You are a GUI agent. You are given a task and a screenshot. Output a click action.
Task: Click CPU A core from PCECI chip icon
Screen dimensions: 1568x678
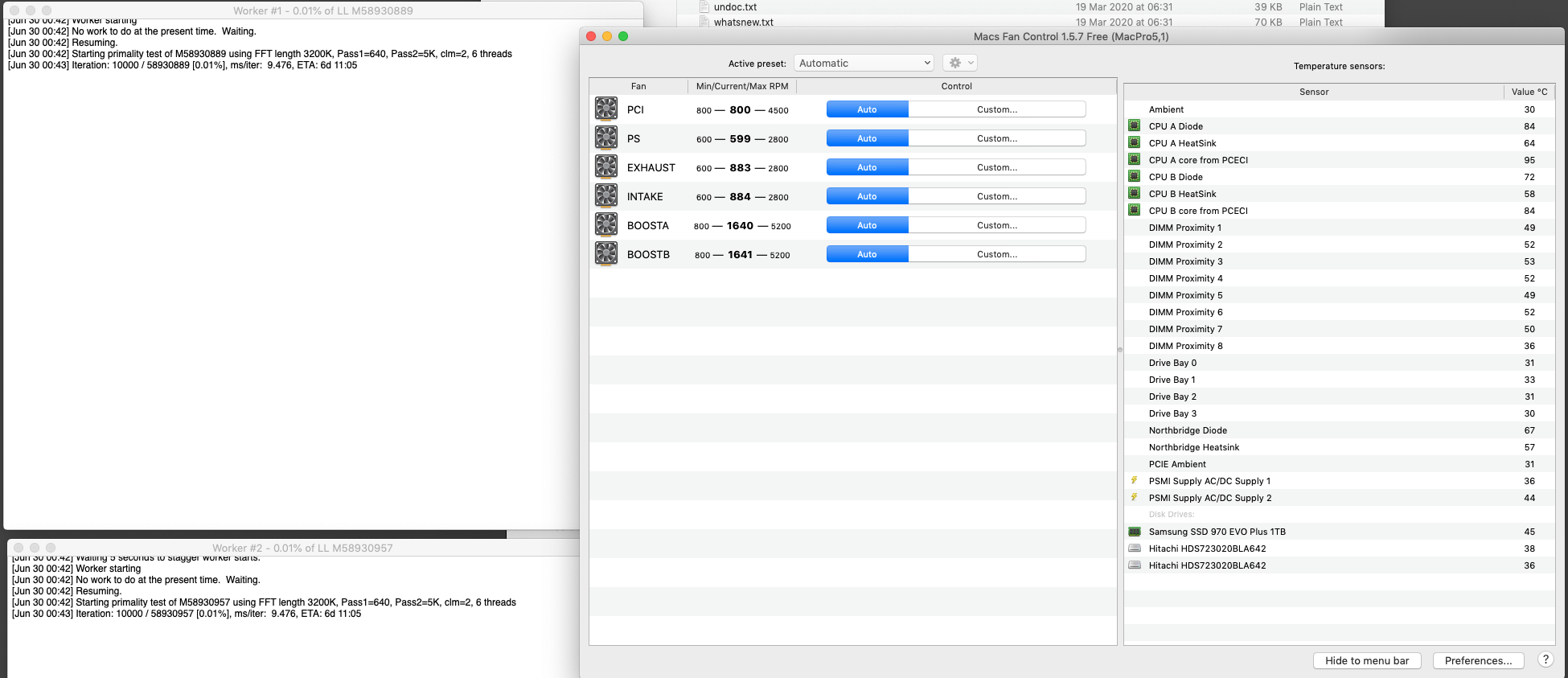[1135, 159]
